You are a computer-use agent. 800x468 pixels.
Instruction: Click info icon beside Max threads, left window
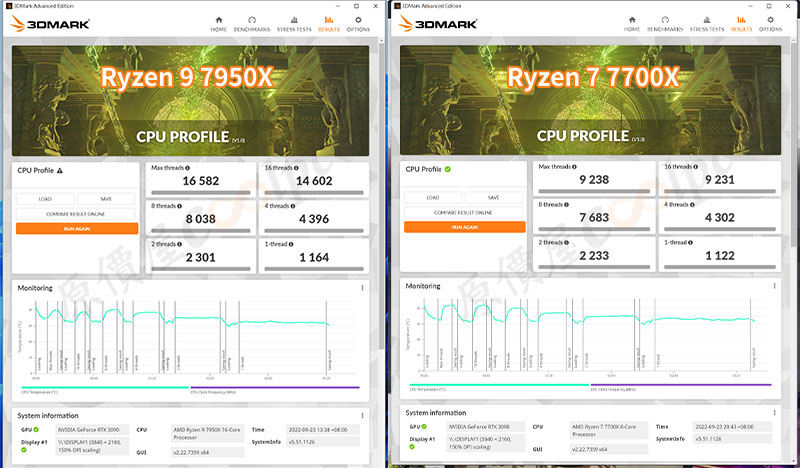pos(187,168)
